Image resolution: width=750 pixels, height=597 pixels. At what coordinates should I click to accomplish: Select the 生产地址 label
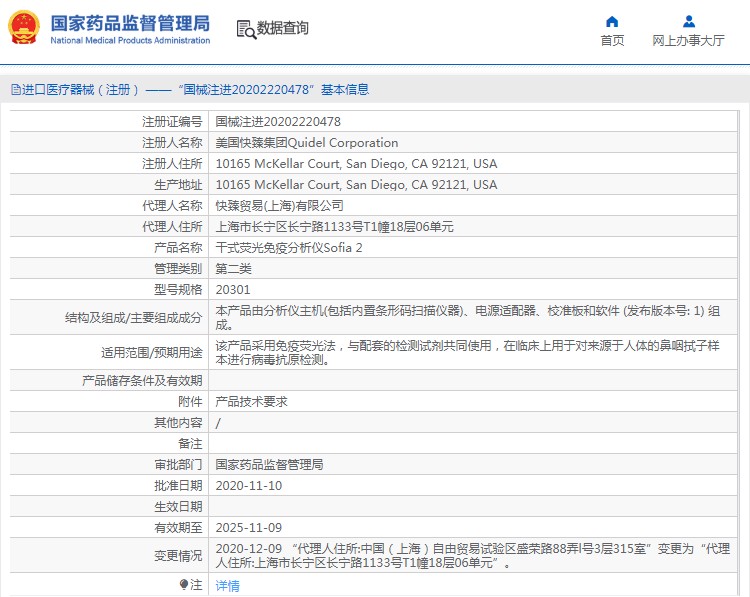coord(178,185)
